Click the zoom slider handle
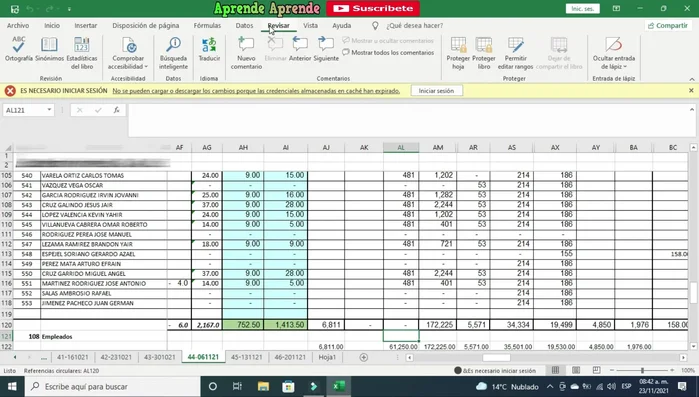The image size is (699, 397). pyautogui.click(x=642, y=370)
